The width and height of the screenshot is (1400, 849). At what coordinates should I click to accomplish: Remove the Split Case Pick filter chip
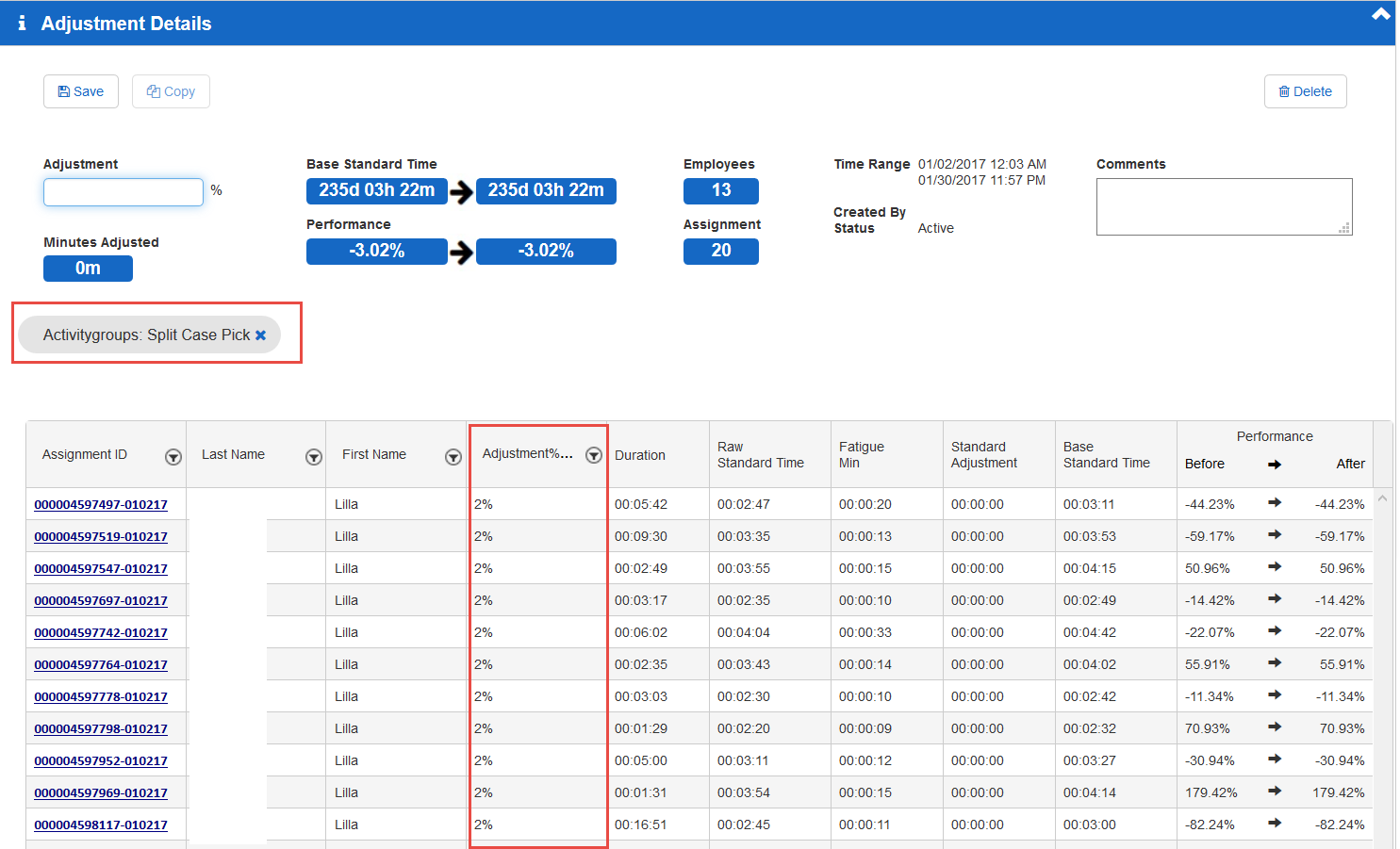(261, 335)
